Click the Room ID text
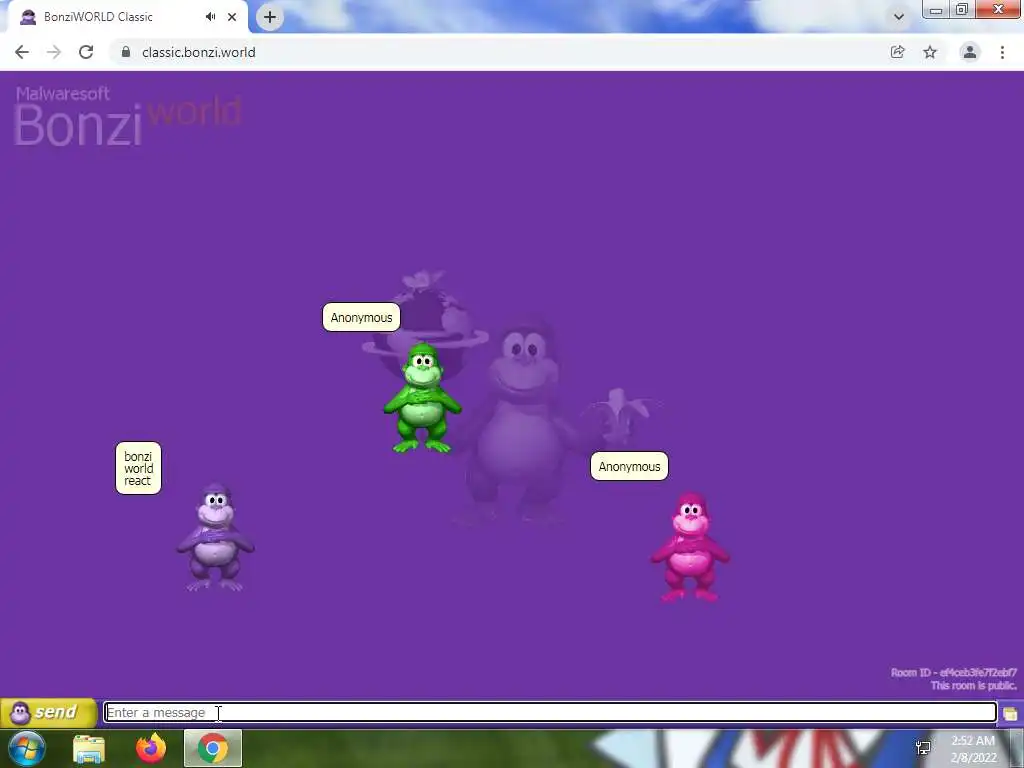This screenshot has width=1024, height=768. point(953,673)
